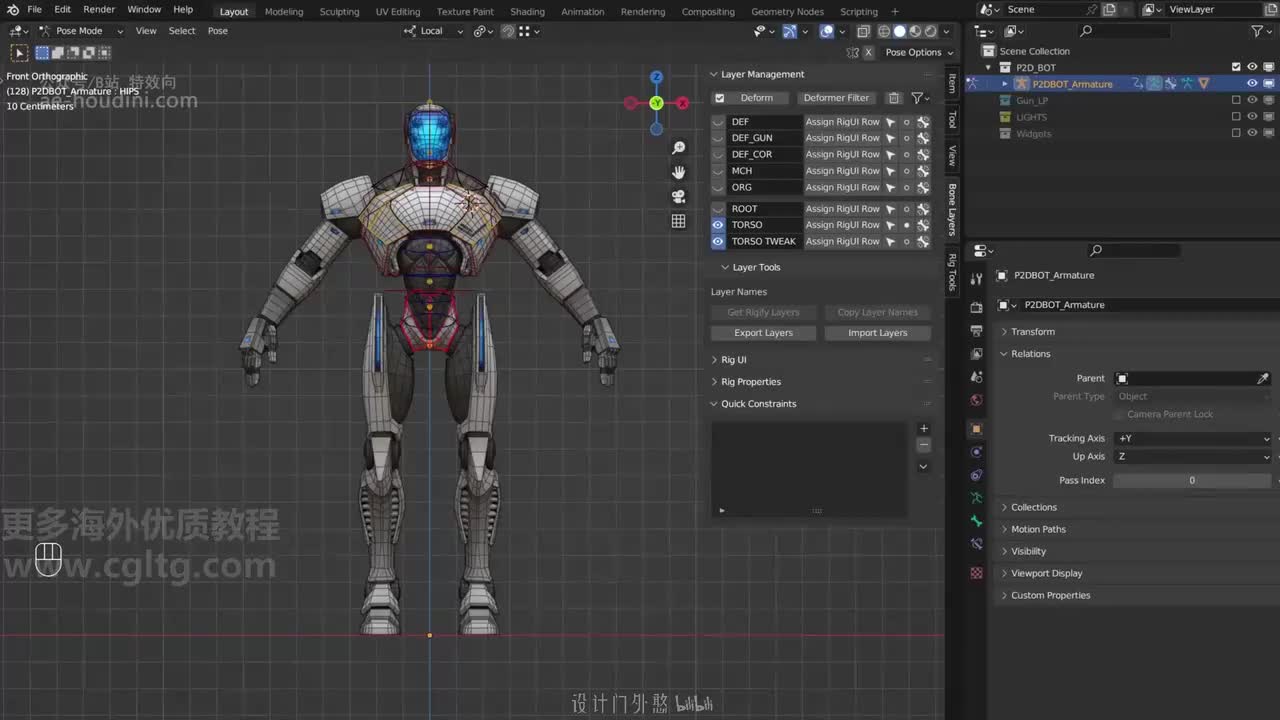This screenshot has width=1280, height=720.
Task: Hide the TORSO bone layer
Action: 718,225
